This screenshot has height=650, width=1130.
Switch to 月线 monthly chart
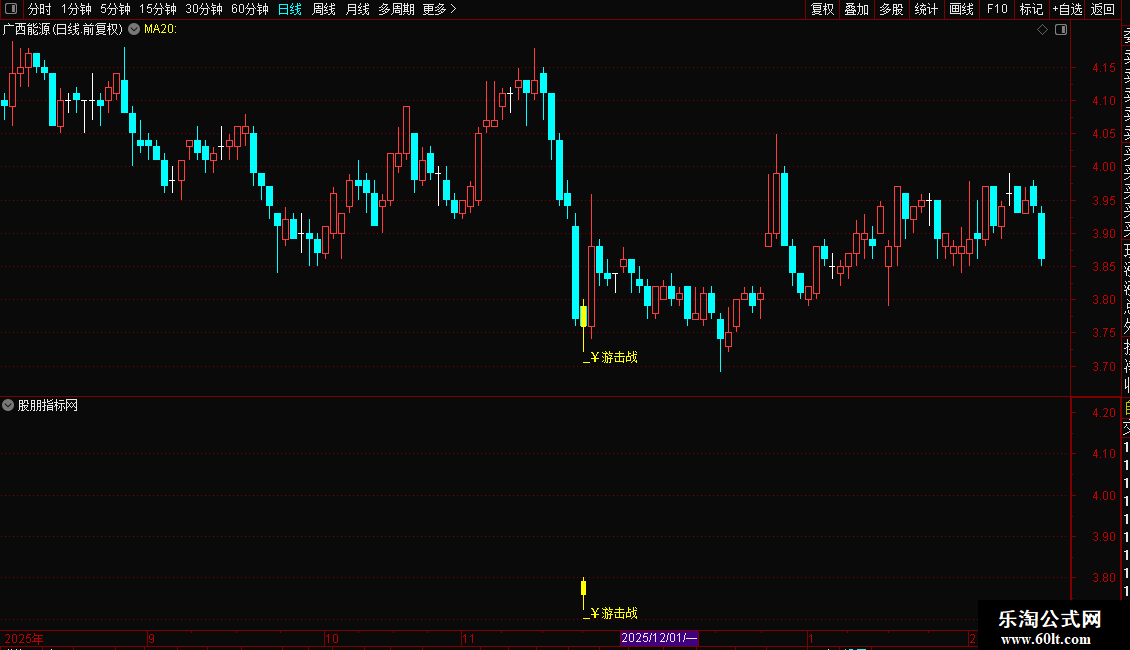tap(357, 9)
